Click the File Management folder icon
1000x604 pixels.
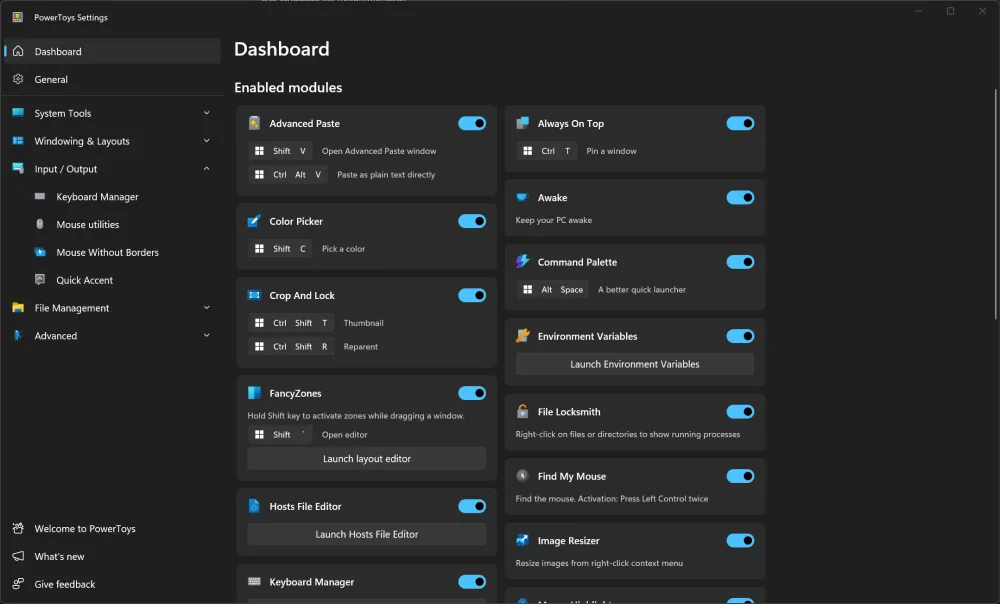(x=18, y=307)
